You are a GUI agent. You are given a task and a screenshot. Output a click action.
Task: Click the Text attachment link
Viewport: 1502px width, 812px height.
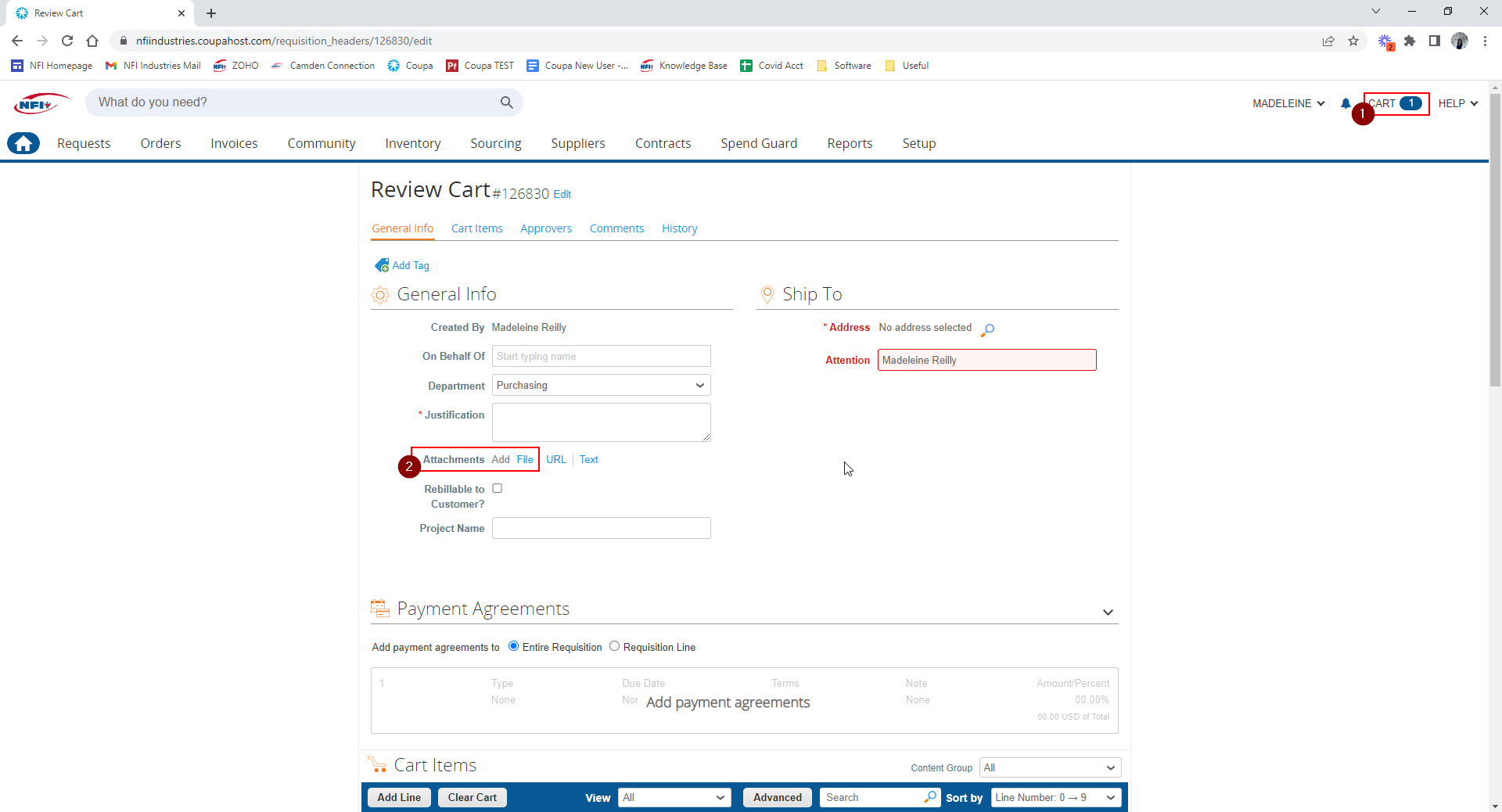pyautogui.click(x=589, y=459)
